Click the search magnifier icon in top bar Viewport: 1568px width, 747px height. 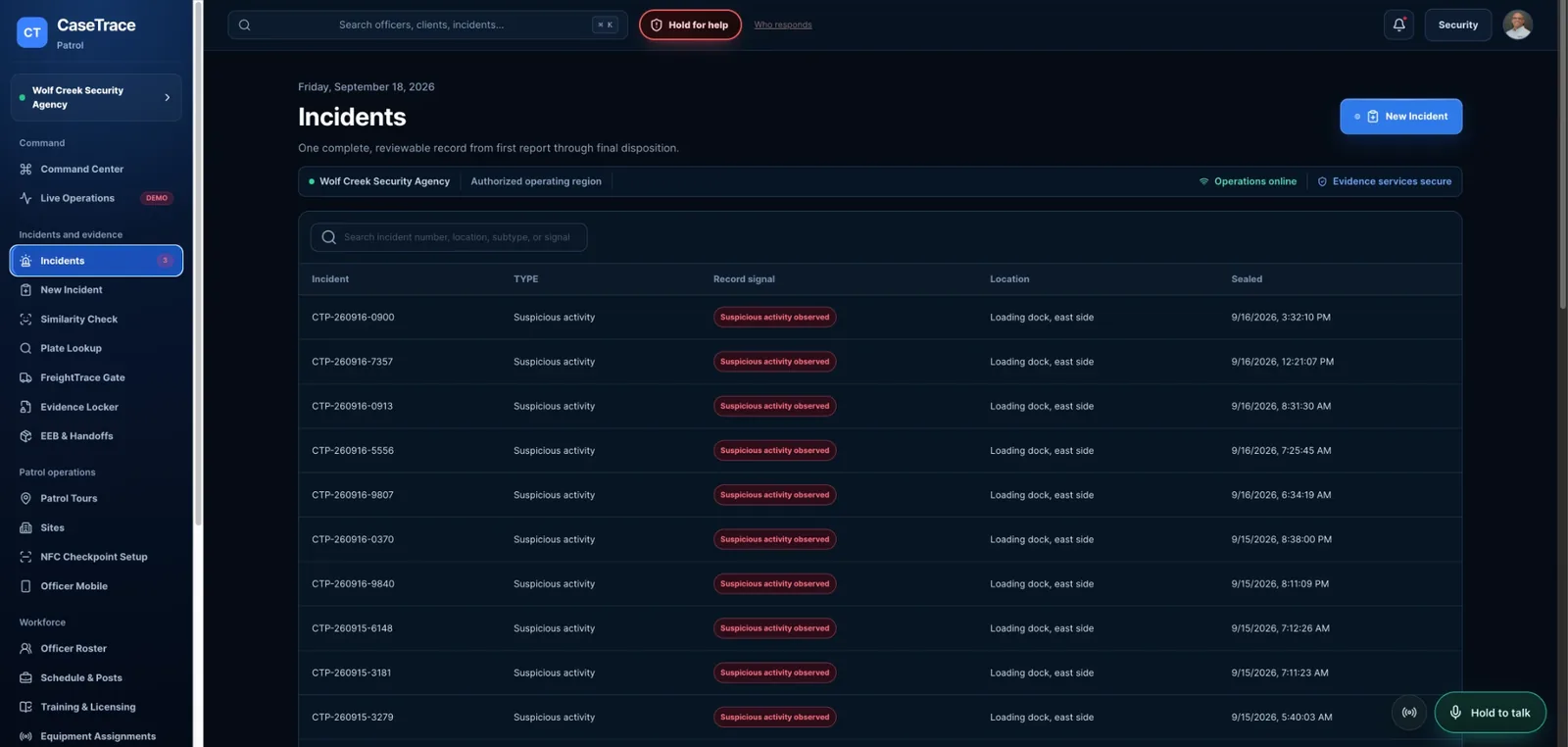click(x=245, y=25)
